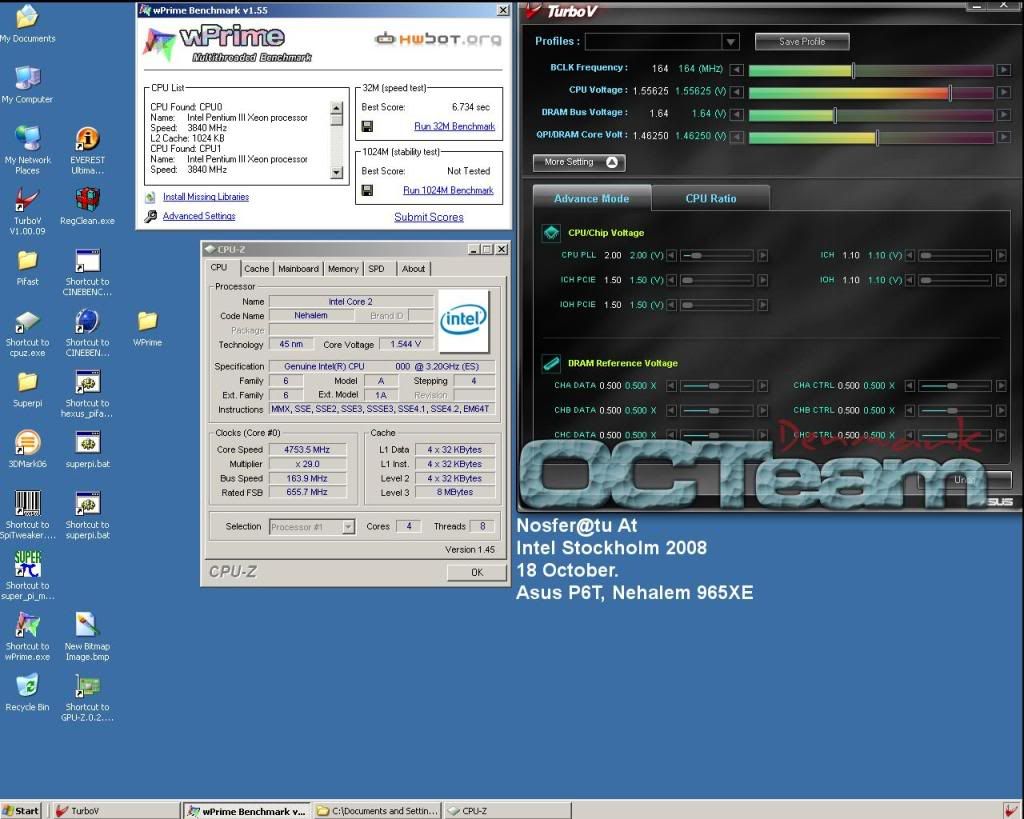Click the DRAM Reference Voltage section icon
Viewport: 1024px width, 819px height.
(551, 363)
